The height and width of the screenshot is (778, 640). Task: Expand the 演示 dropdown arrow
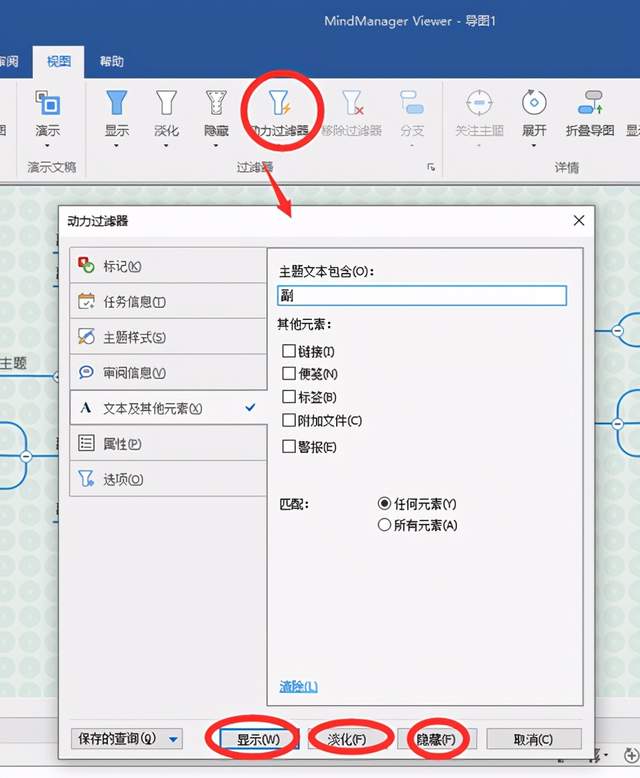tap(47, 146)
